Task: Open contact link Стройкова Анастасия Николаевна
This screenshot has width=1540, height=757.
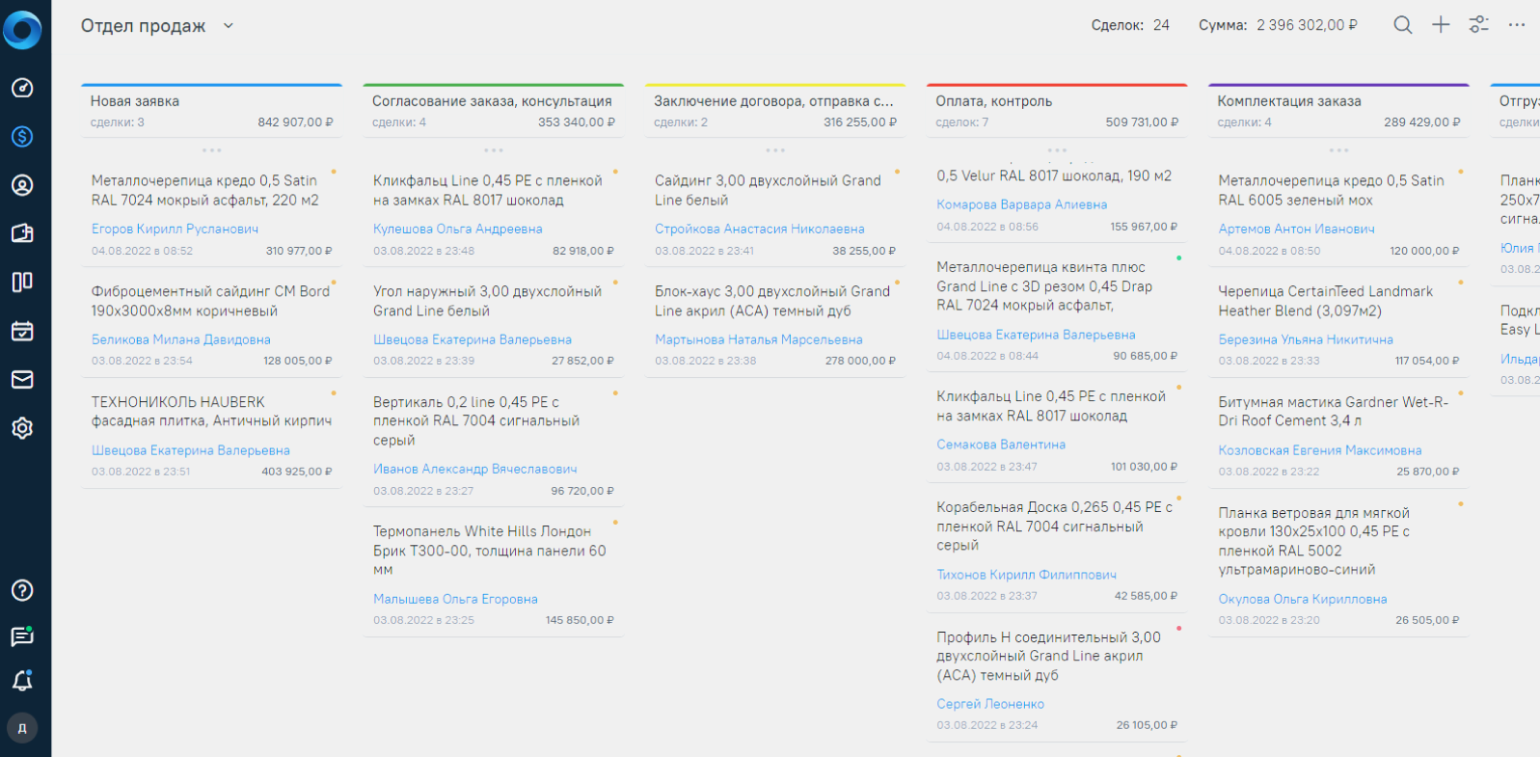Action: 759,229
